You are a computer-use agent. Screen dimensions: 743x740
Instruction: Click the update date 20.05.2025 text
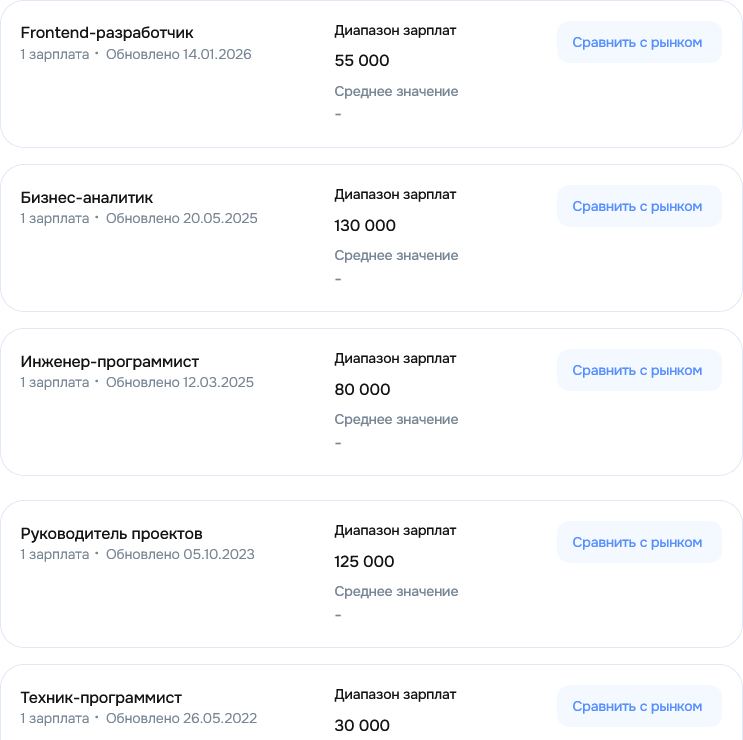[x=181, y=218]
